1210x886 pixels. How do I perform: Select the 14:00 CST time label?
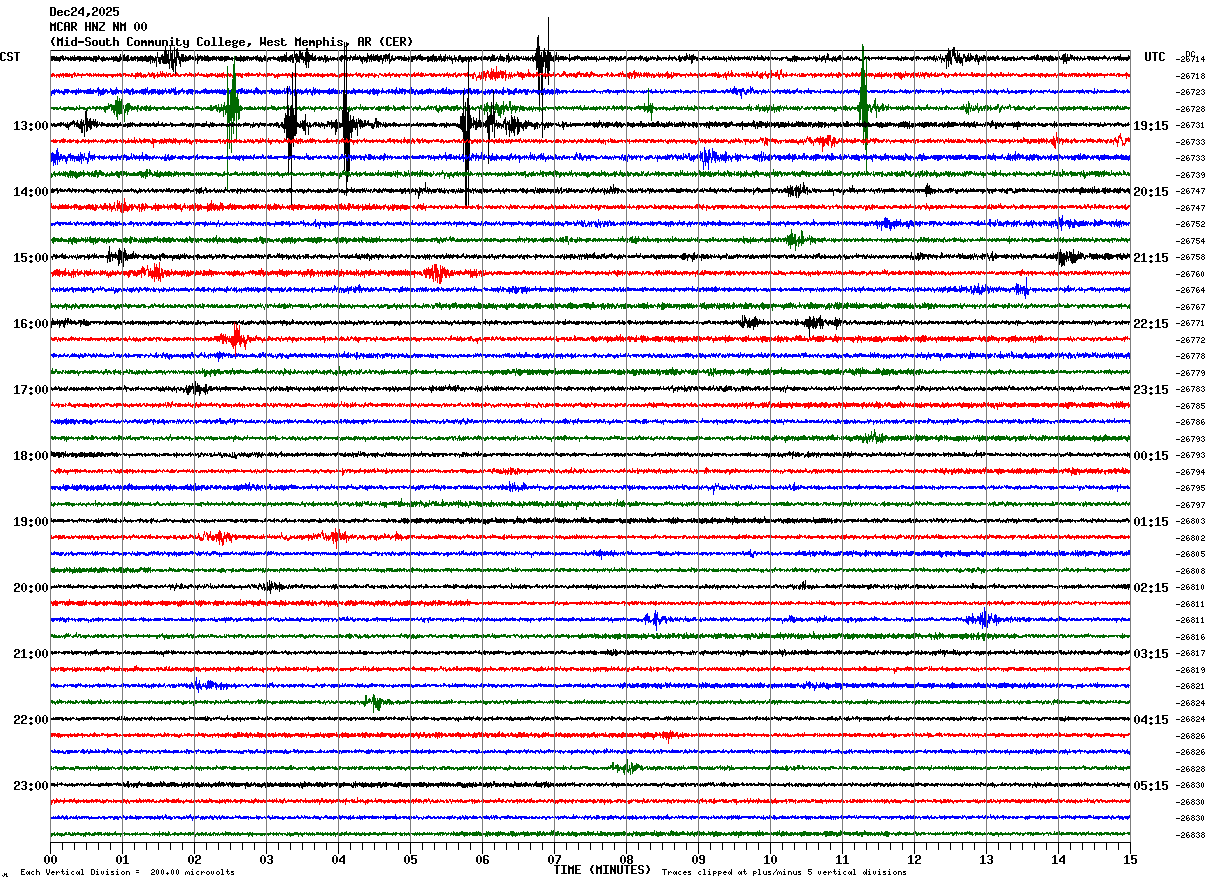(31, 192)
